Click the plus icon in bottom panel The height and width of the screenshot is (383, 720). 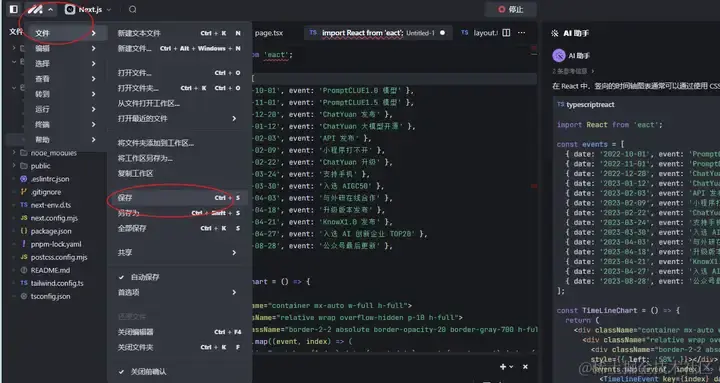click(503, 366)
